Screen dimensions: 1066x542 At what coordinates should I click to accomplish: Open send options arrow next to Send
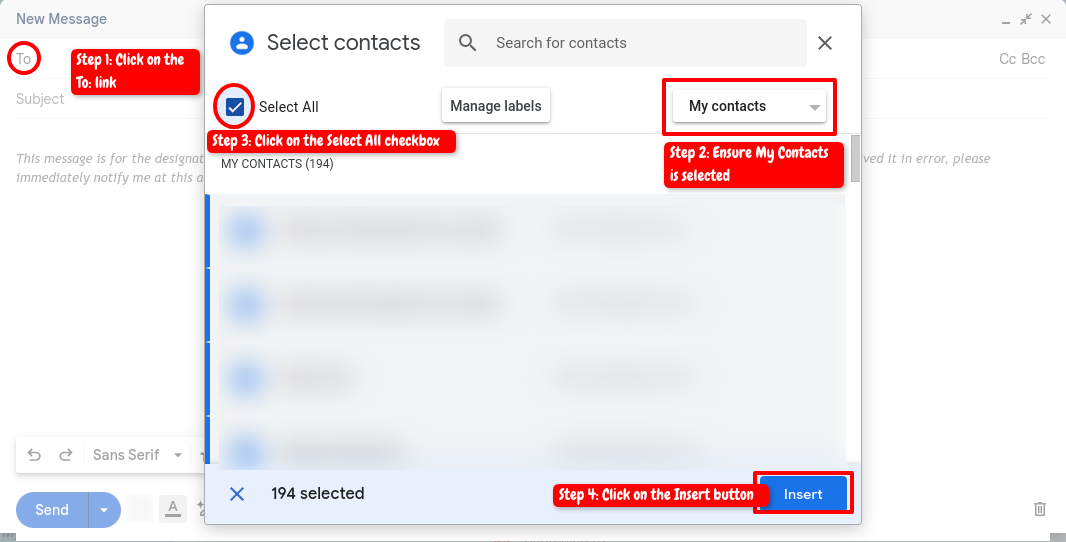tap(104, 510)
